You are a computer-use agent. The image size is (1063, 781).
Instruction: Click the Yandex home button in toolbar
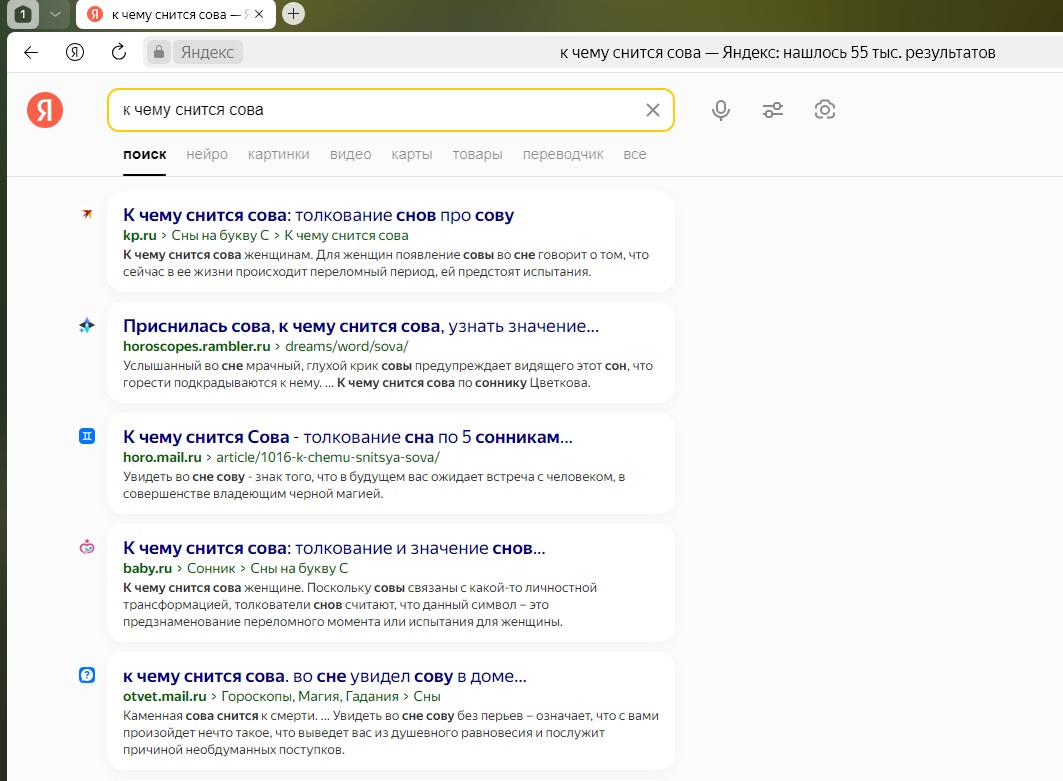click(75, 52)
